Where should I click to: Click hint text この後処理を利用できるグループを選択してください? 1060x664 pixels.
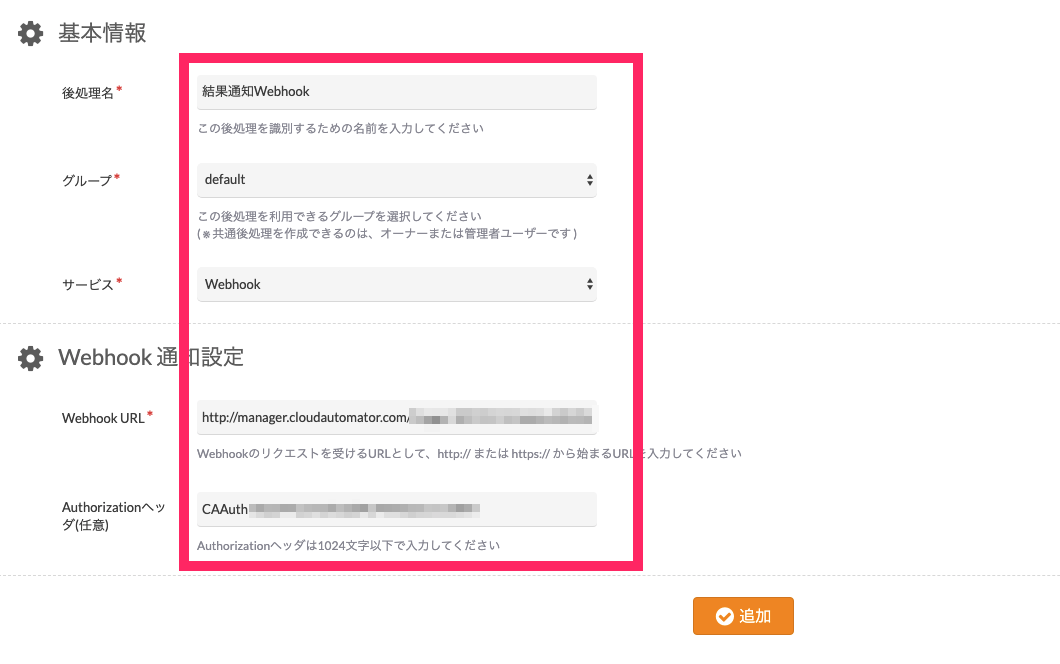pyautogui.click(x=339, y=216)
